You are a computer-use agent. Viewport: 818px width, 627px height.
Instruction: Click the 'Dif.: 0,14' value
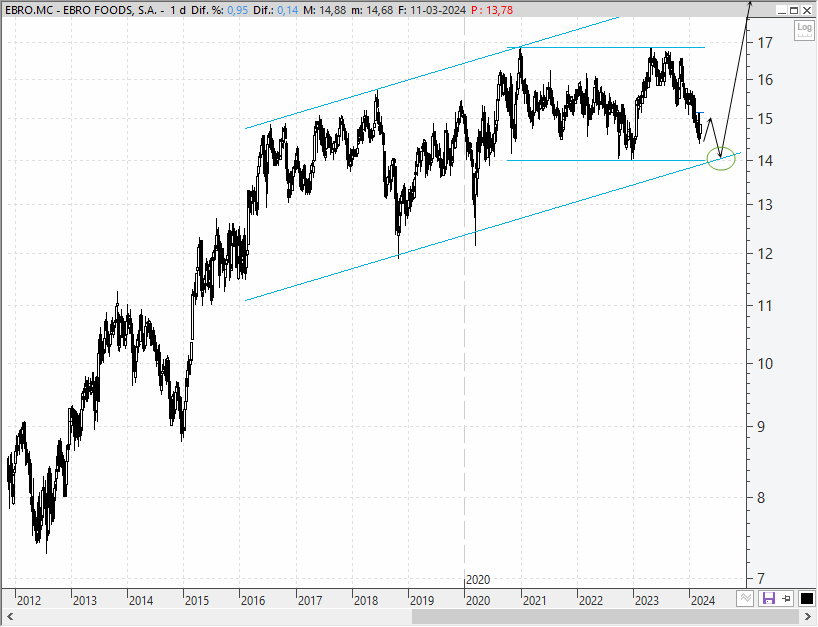point(275,10)
